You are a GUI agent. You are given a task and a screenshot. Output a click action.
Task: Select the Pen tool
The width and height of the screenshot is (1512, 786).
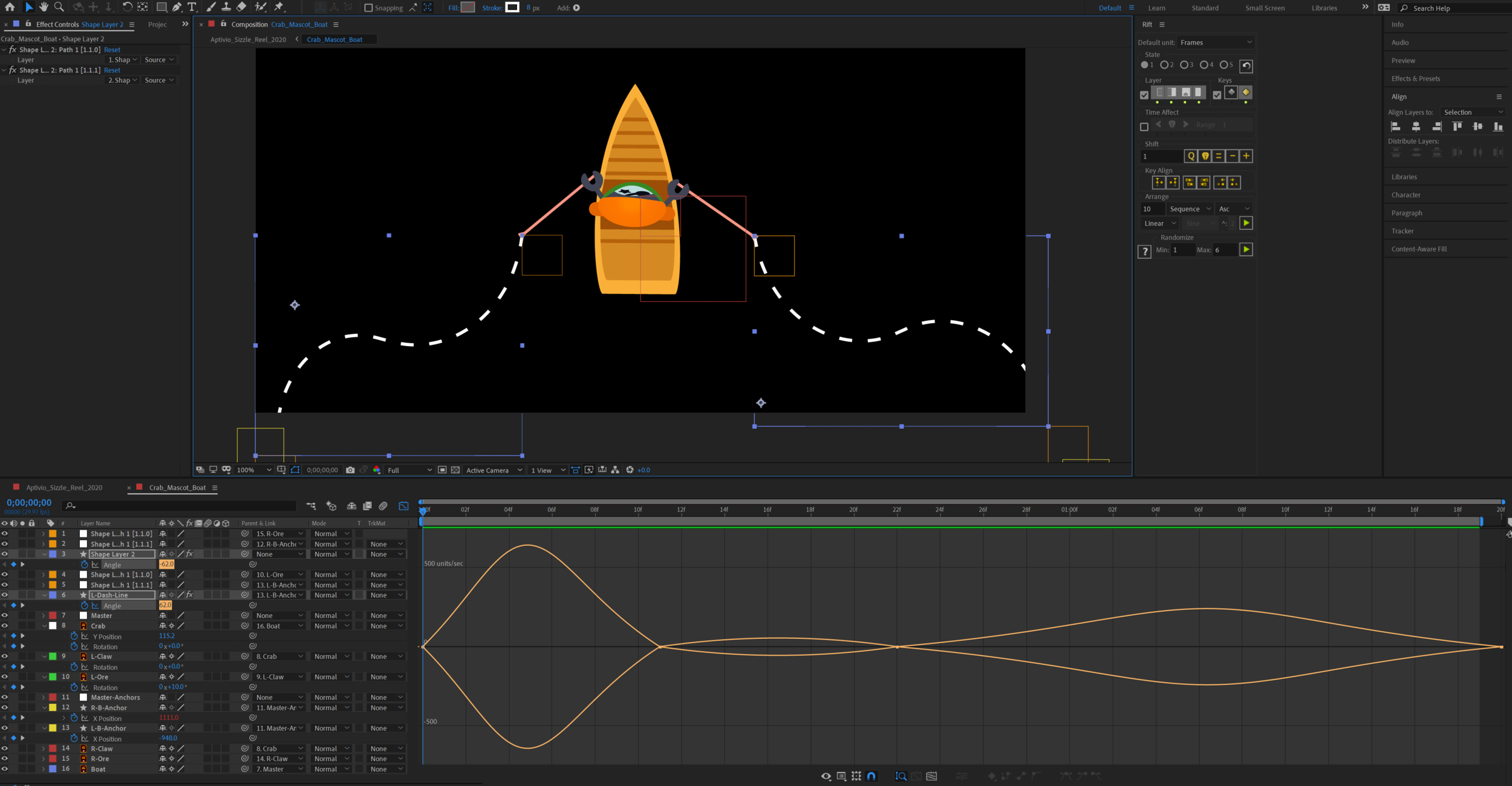coord(177,7)
